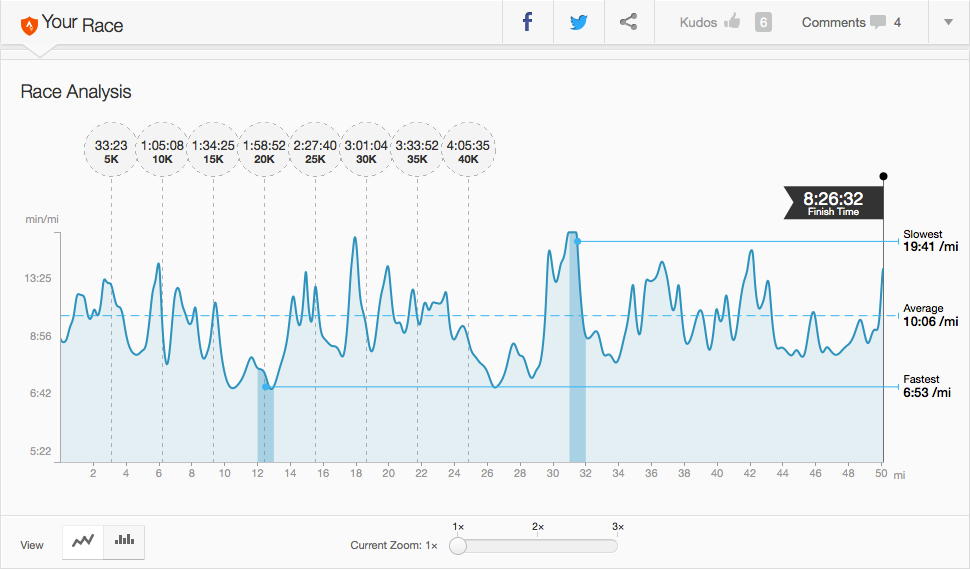This screenshot has width=970, height=569.
Task: Select the 5K split marker 33:23
Action: coord(111,151)
